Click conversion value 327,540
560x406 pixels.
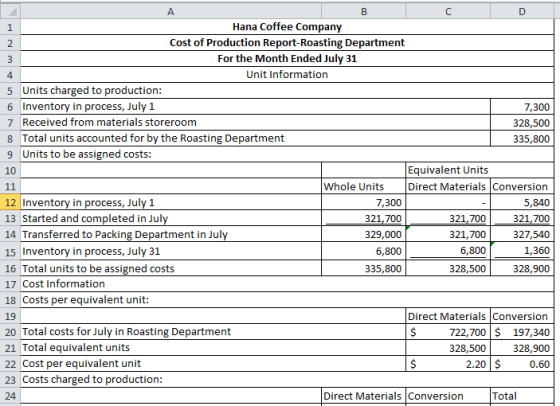point(522,234)
